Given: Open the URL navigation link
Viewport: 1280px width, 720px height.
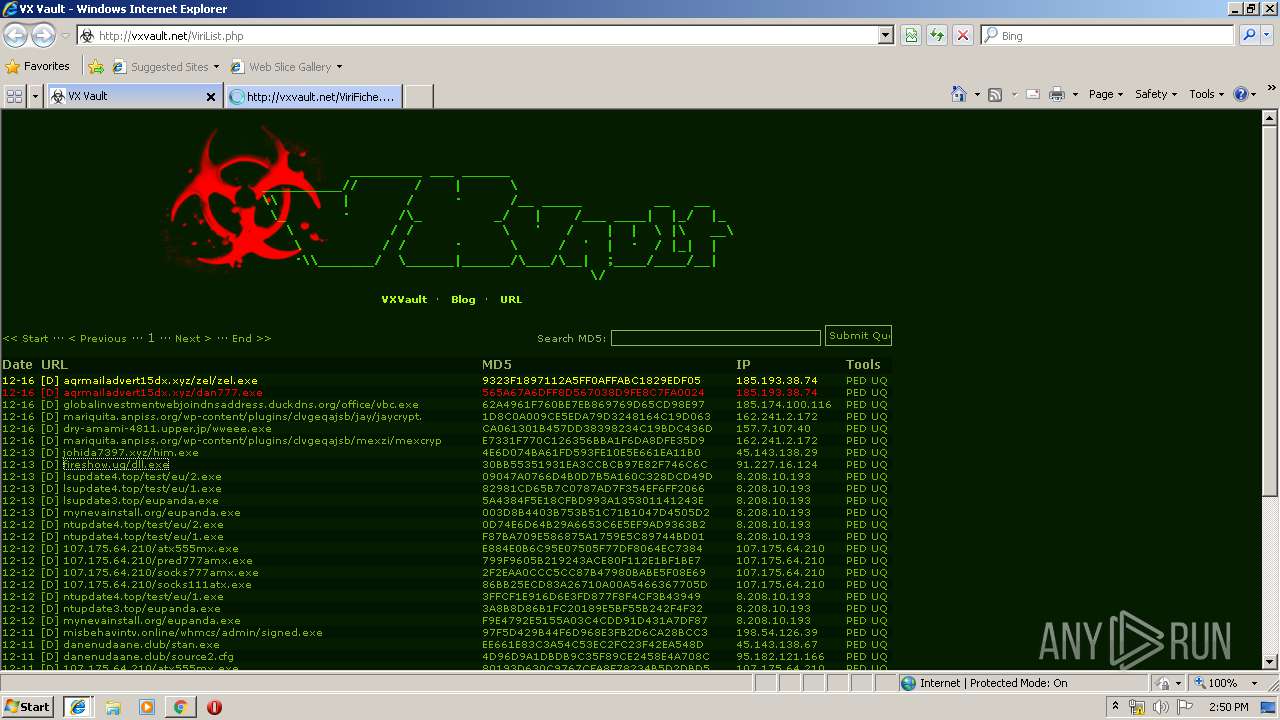Looking at the screenshot, I should pyautogui.click(x=511, y=300).
